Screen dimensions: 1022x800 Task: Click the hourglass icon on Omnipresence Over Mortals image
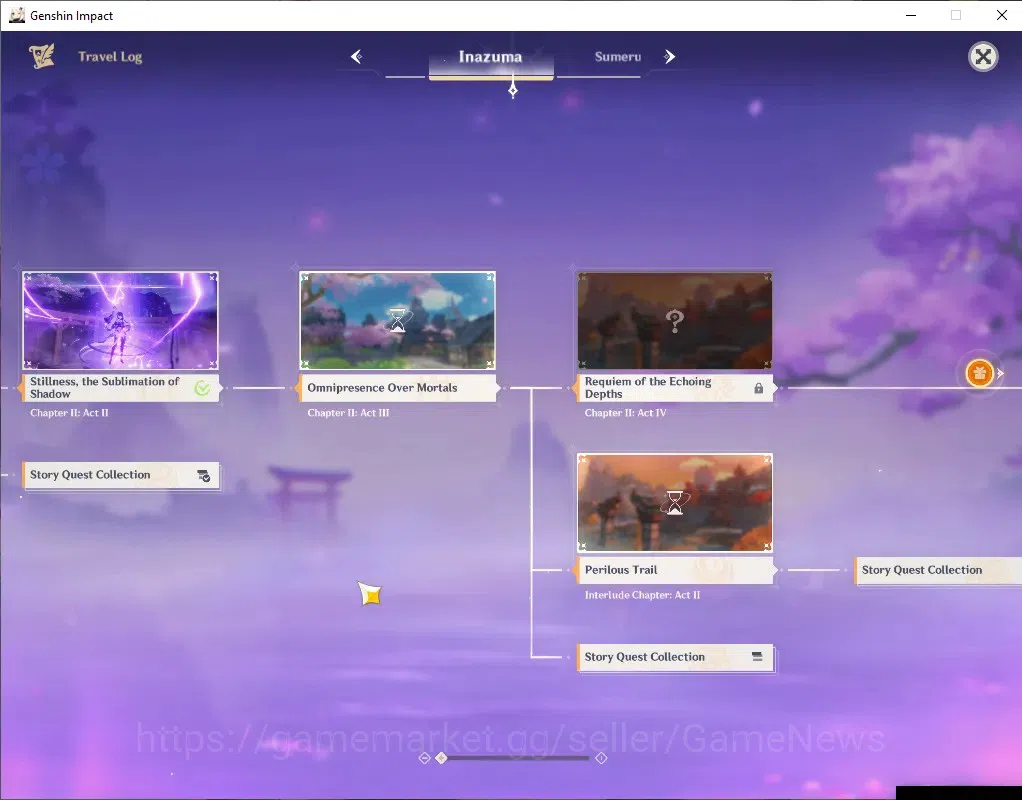click(x=398, y=320)
